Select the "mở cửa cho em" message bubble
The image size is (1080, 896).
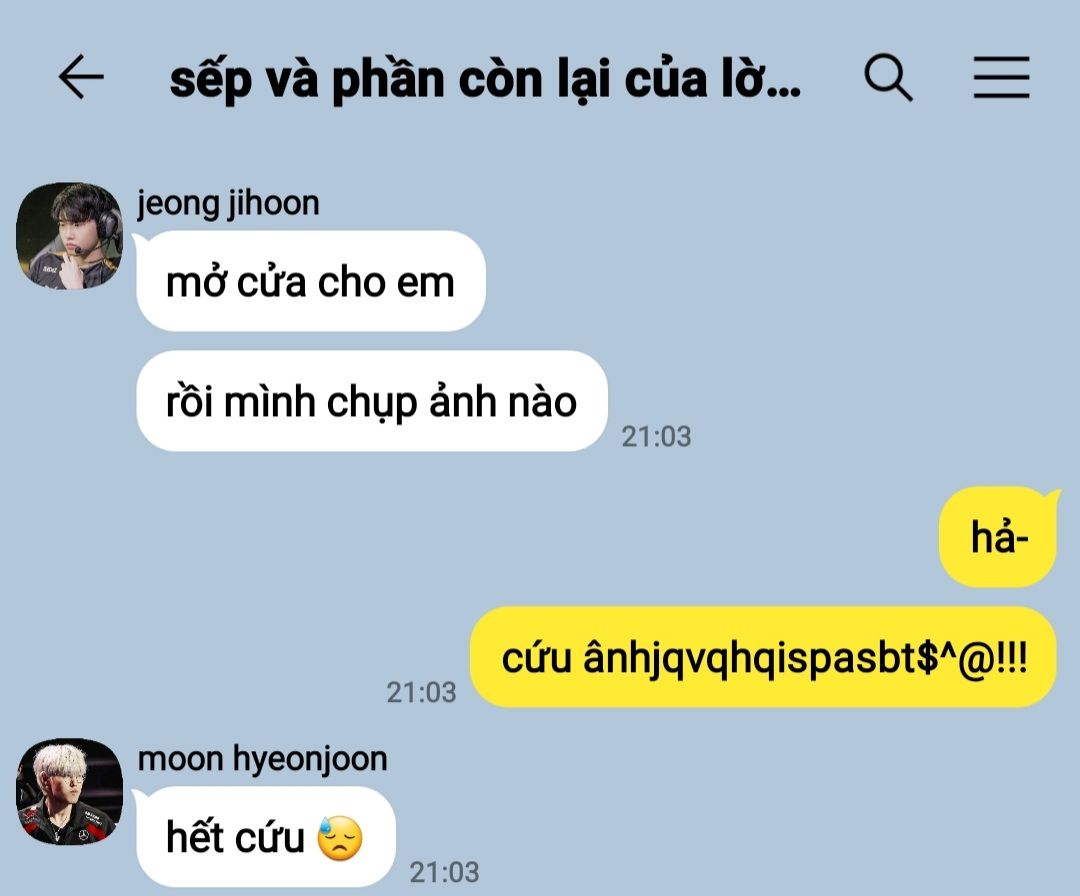311,281
